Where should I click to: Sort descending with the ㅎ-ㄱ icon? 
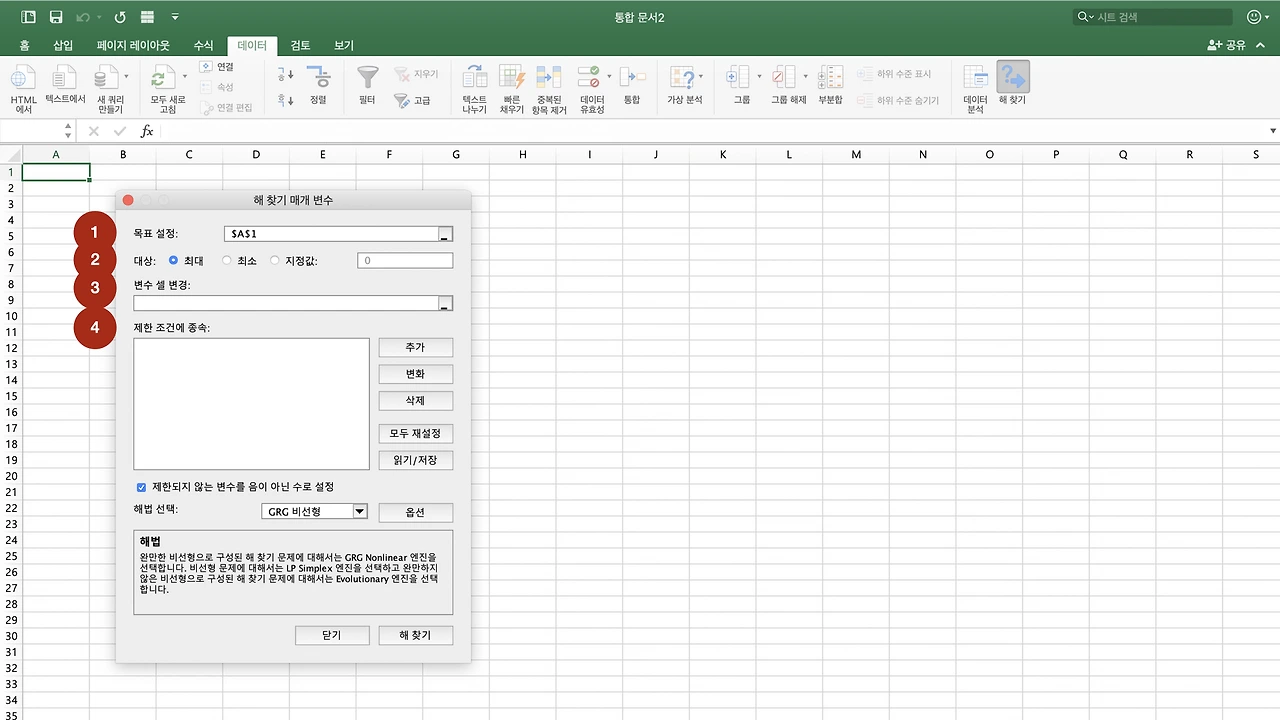point(286,99)
